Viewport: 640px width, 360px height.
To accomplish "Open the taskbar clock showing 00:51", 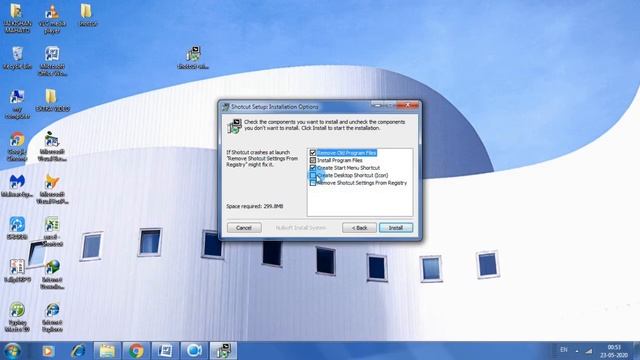I will (614, 351).
